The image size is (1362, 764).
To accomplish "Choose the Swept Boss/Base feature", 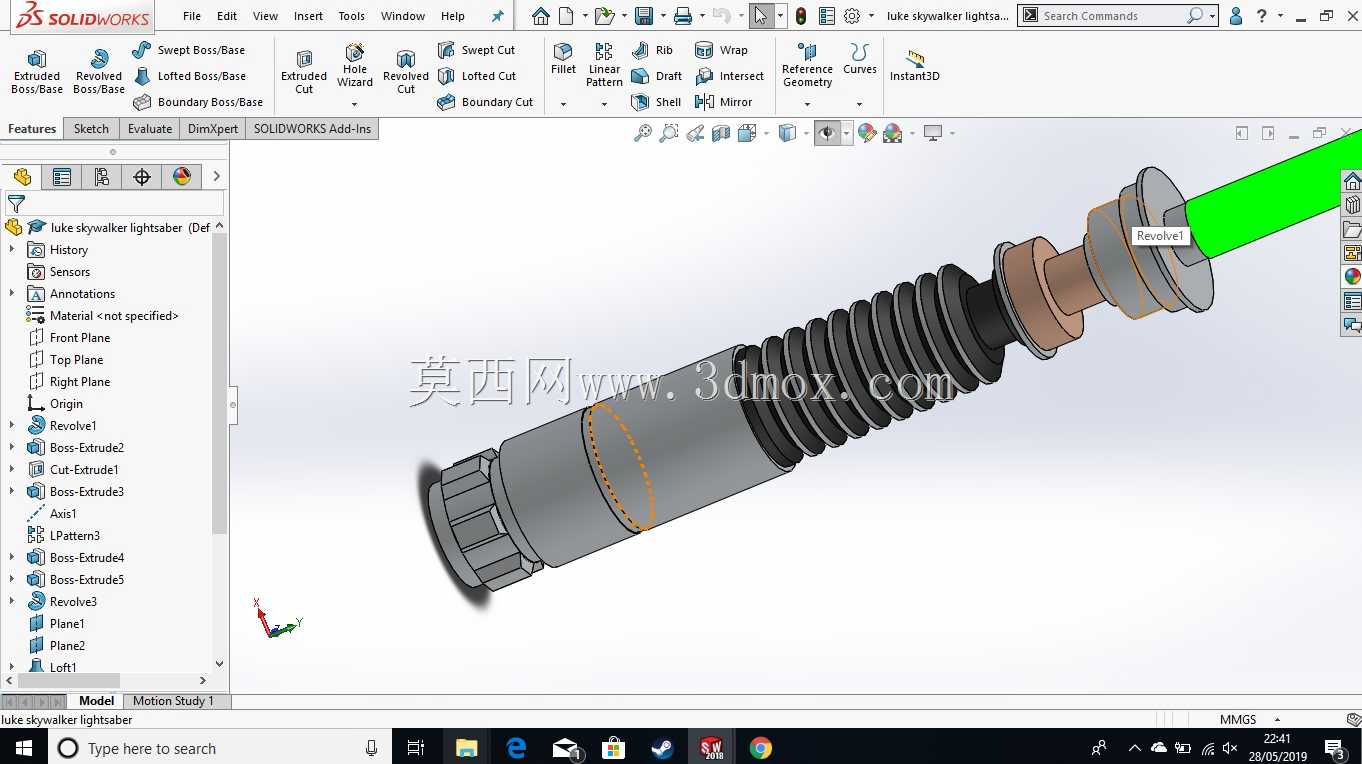I will tap(189, 50).
